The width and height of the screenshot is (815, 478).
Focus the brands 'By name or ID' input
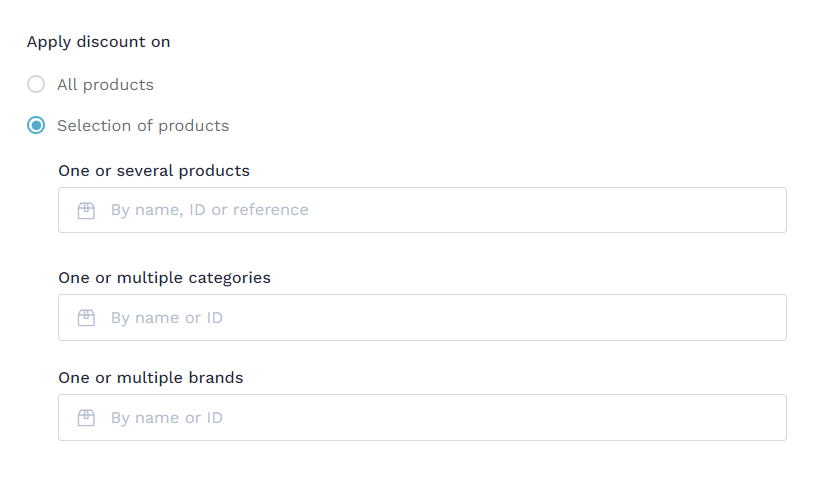tap(422, 418)
